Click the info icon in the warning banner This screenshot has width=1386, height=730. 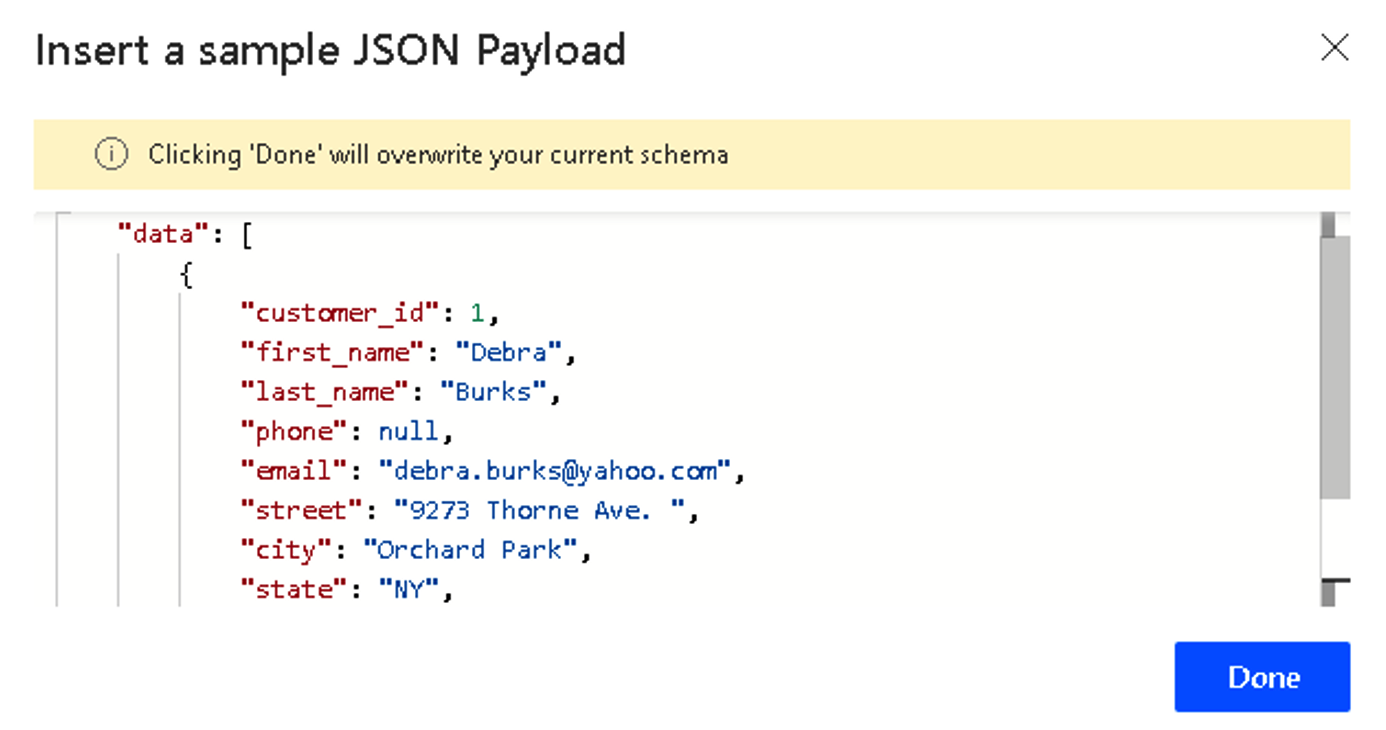[x=112, y=155]
